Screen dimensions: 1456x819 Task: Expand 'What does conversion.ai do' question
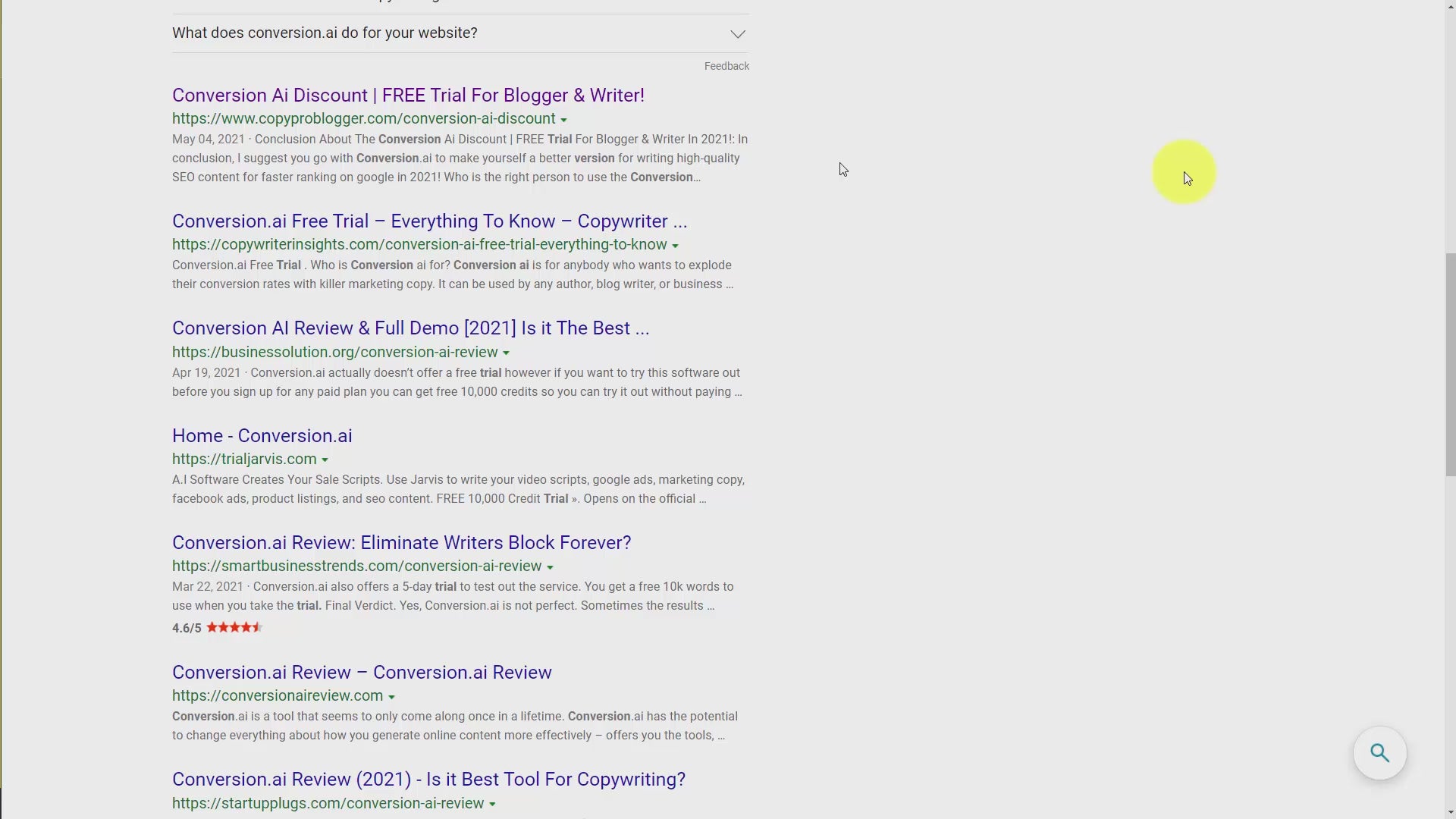point(737,34)
